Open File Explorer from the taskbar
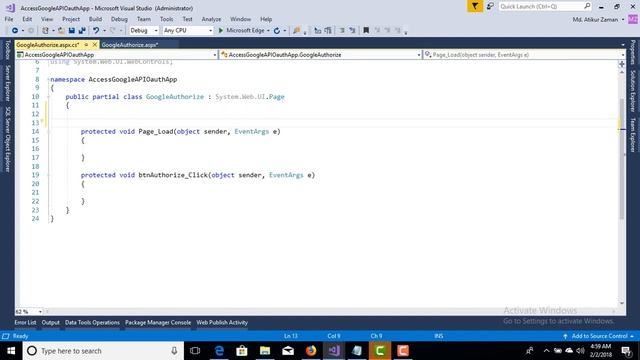 pos(265,351)
